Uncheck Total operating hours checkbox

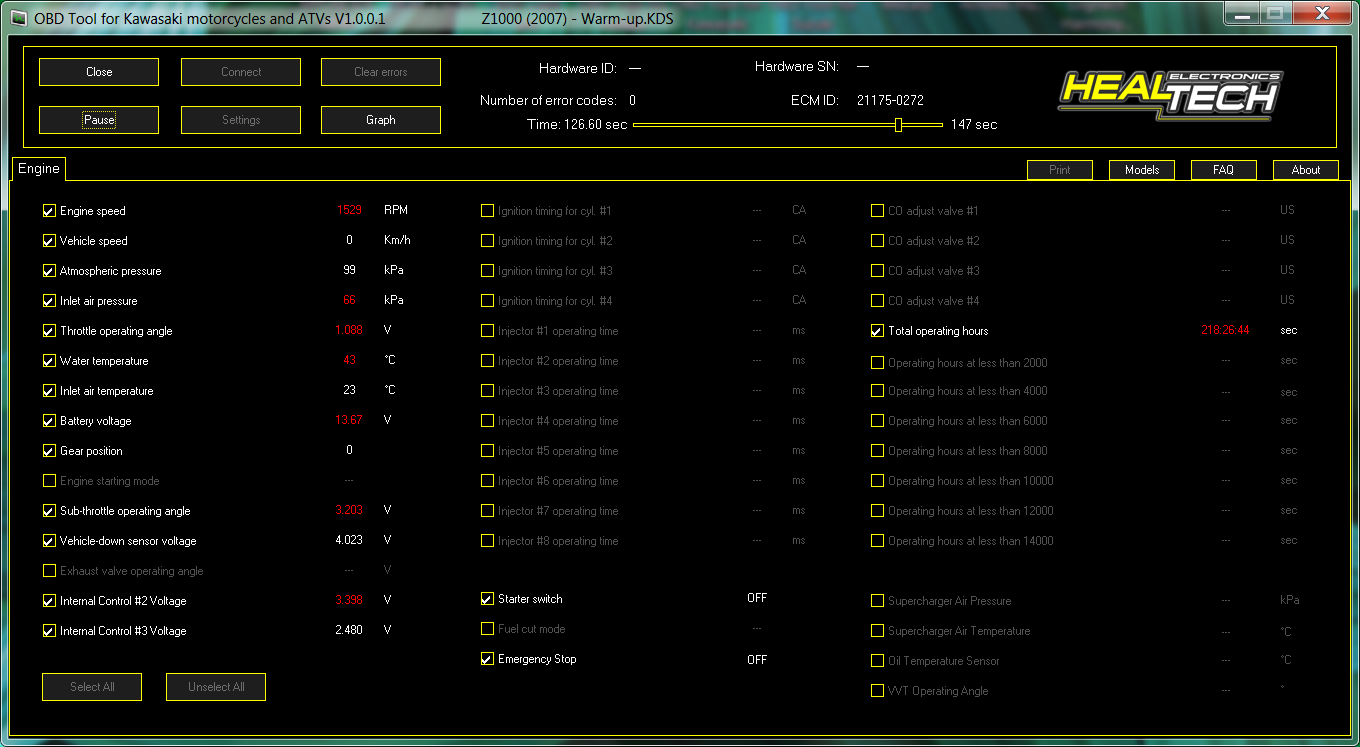coord(877,331)
